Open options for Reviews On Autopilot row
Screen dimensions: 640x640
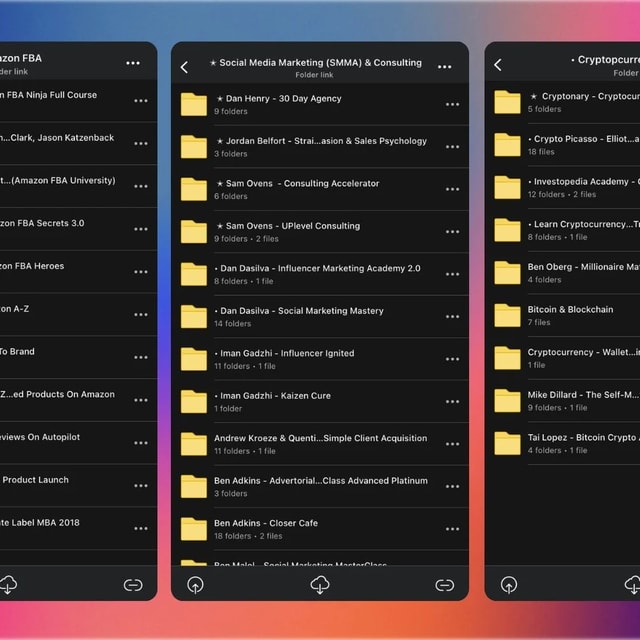(141, 443)
